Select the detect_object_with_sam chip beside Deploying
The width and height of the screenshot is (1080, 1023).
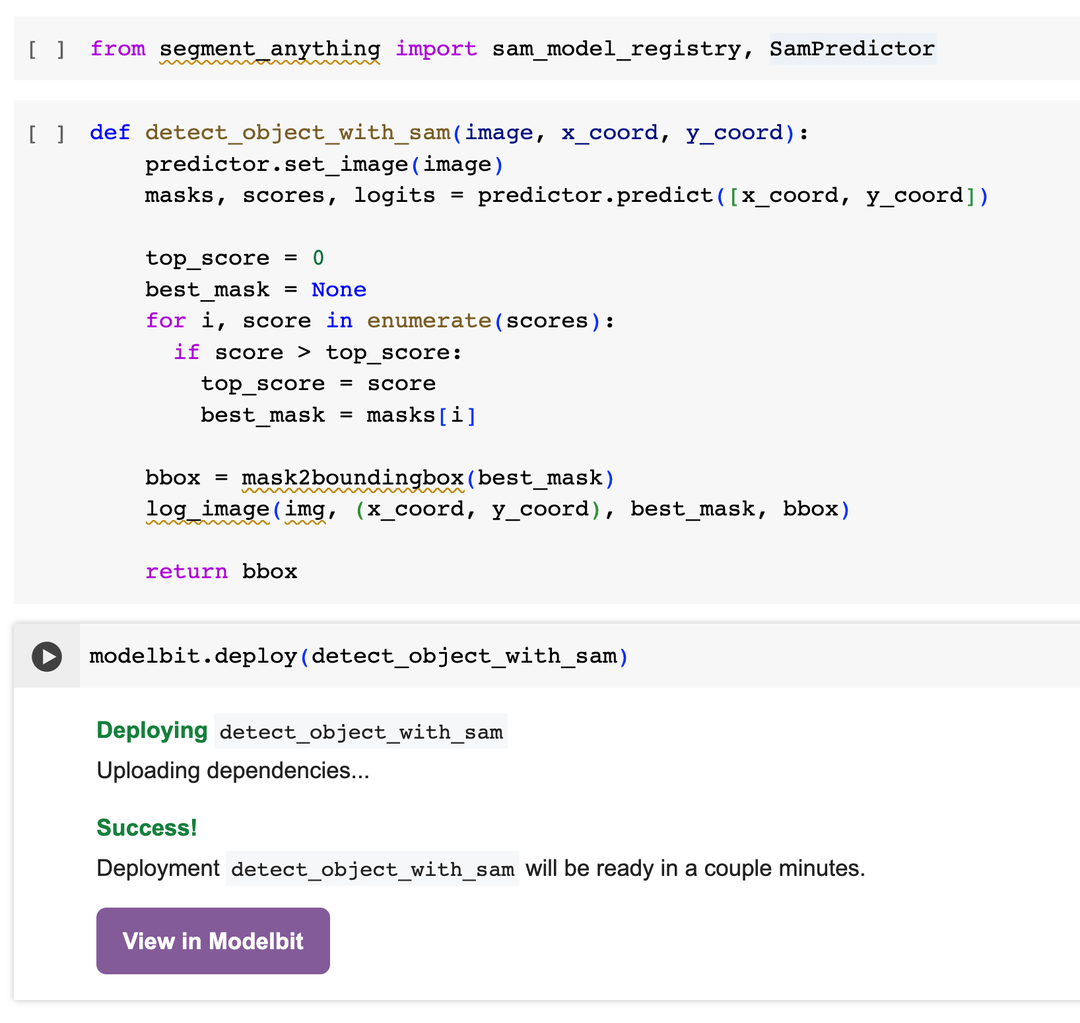360,731
